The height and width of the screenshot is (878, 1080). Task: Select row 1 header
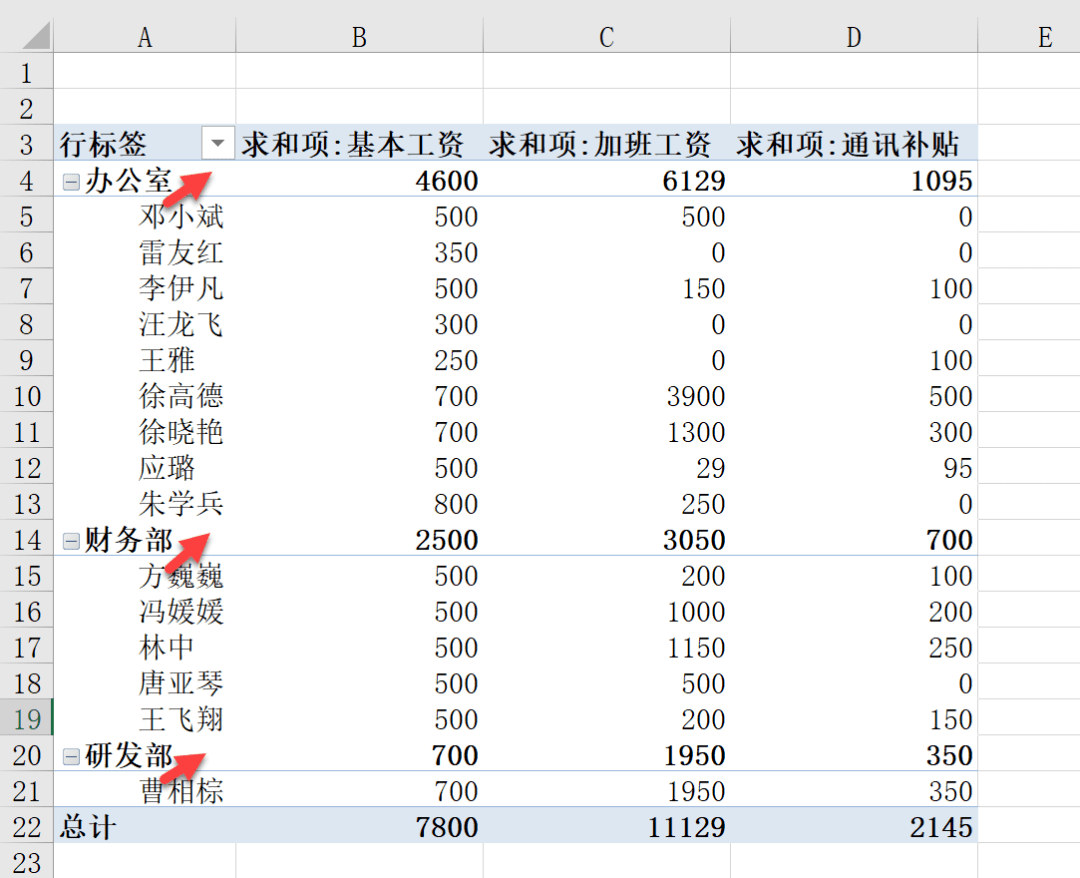(x=26, y=72)
